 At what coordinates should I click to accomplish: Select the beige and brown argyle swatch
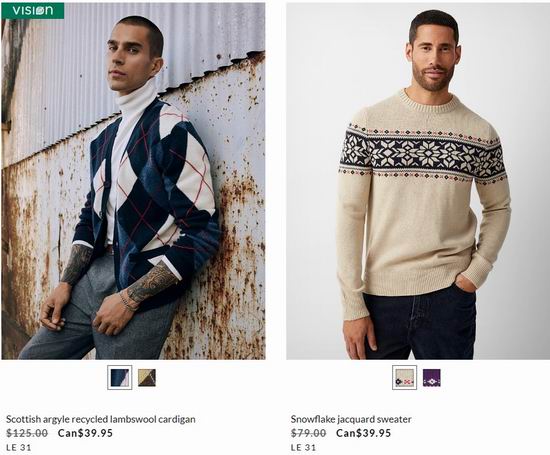(147, 377)
